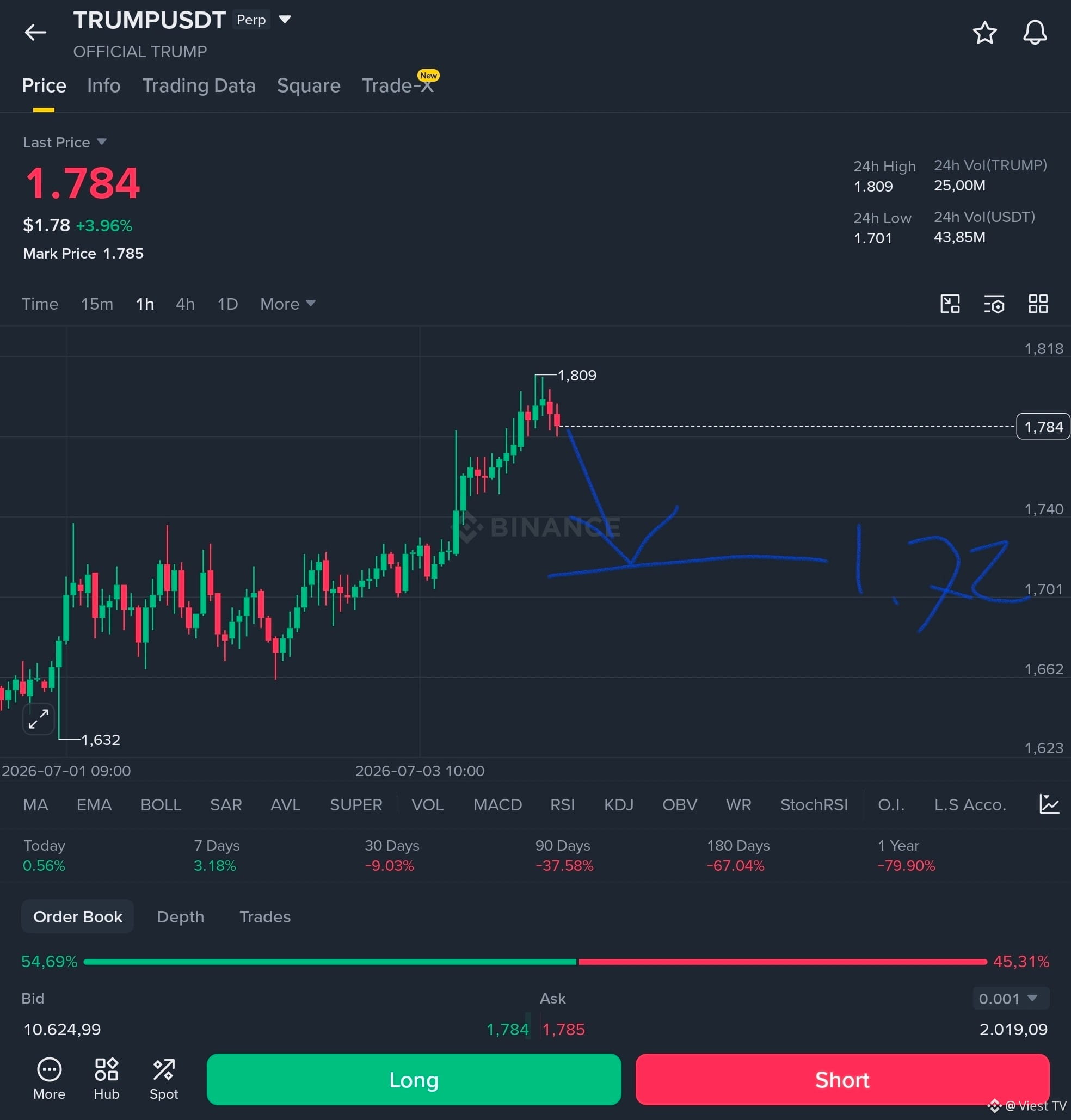Show the Depth tab

[x=180, y=917]
